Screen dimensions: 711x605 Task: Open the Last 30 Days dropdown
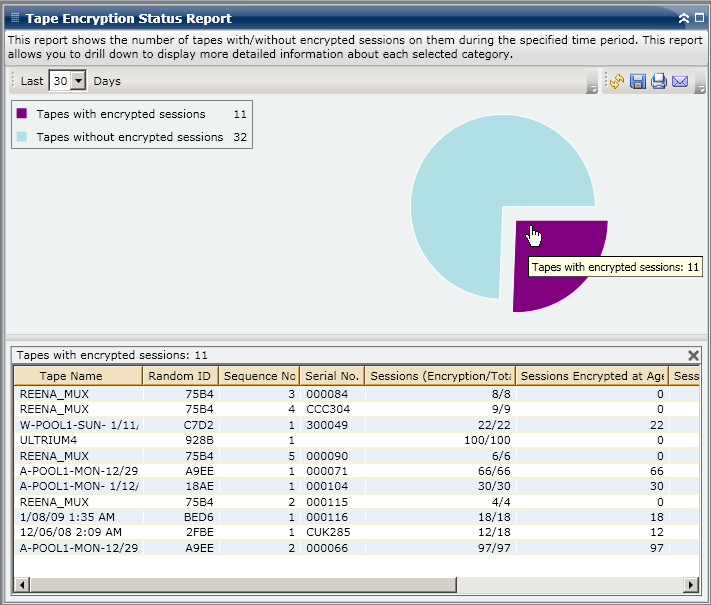(x=79, y=81)
